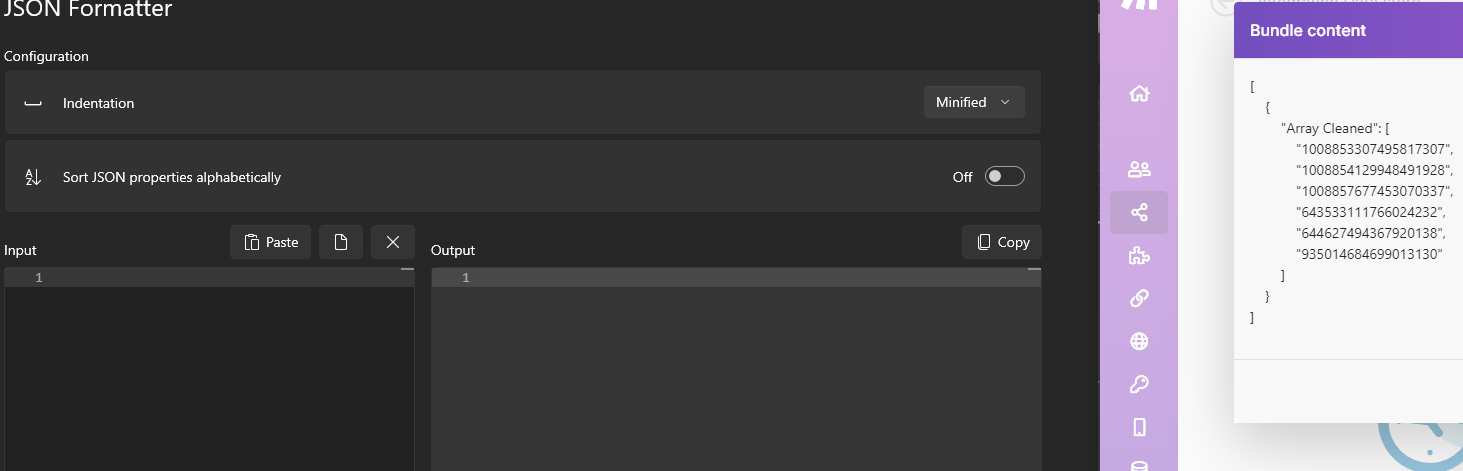Copy the Output with the Copy button

pos(1002,242)
